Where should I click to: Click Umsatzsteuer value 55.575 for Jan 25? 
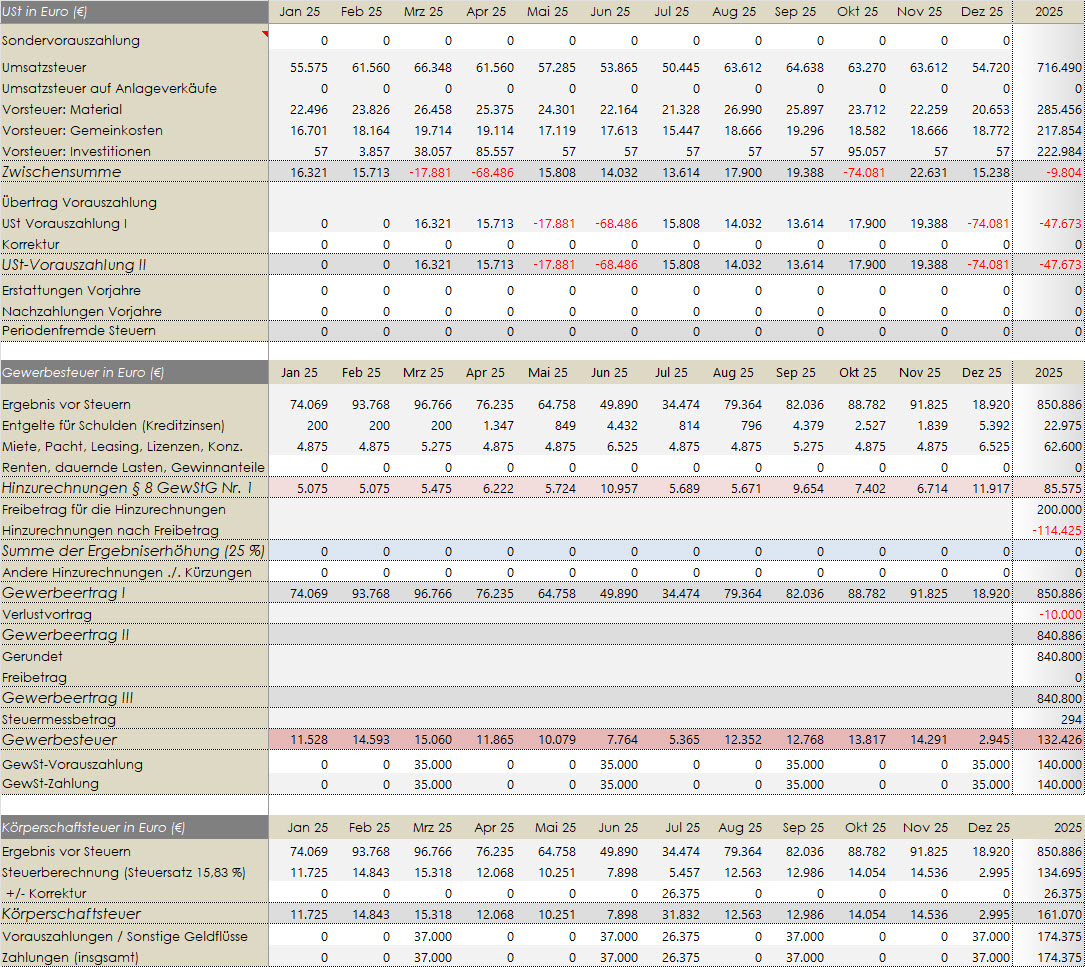coord(309,68)
